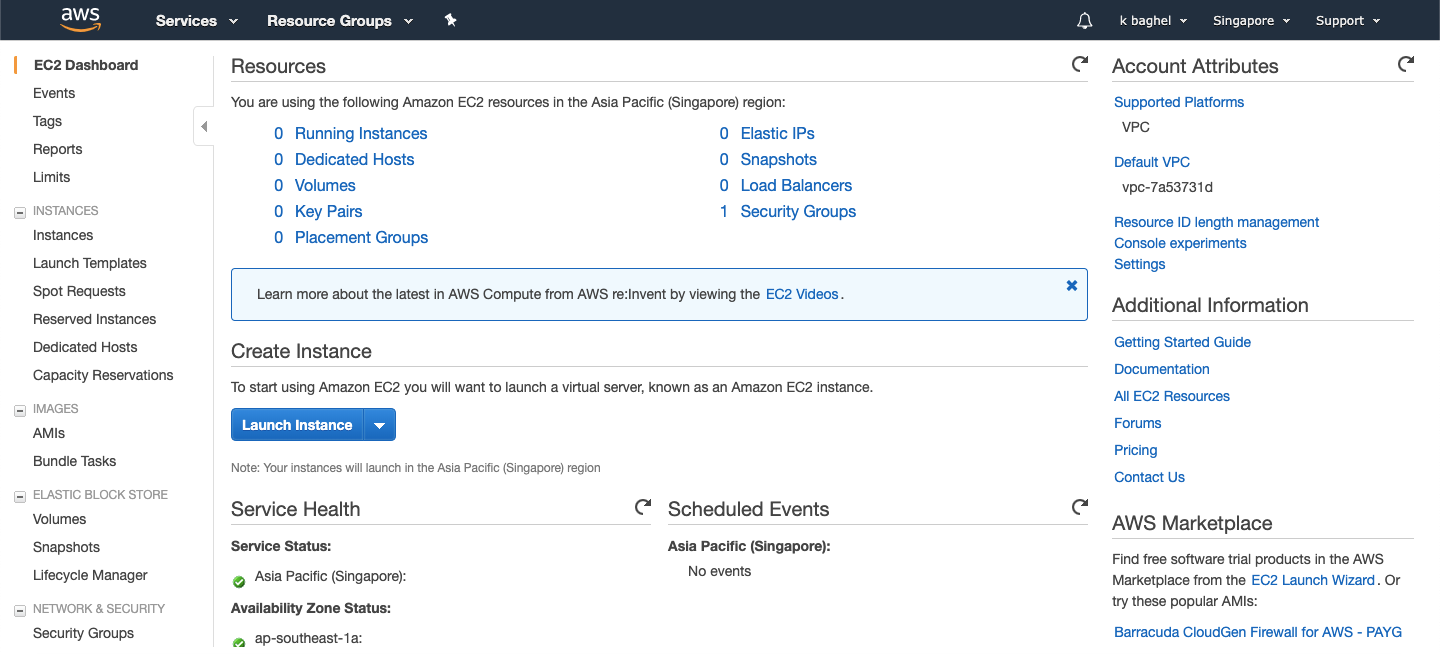
Task: Collapse the NETWORK & SECURITY section
Action: click(x=19, y=610)
